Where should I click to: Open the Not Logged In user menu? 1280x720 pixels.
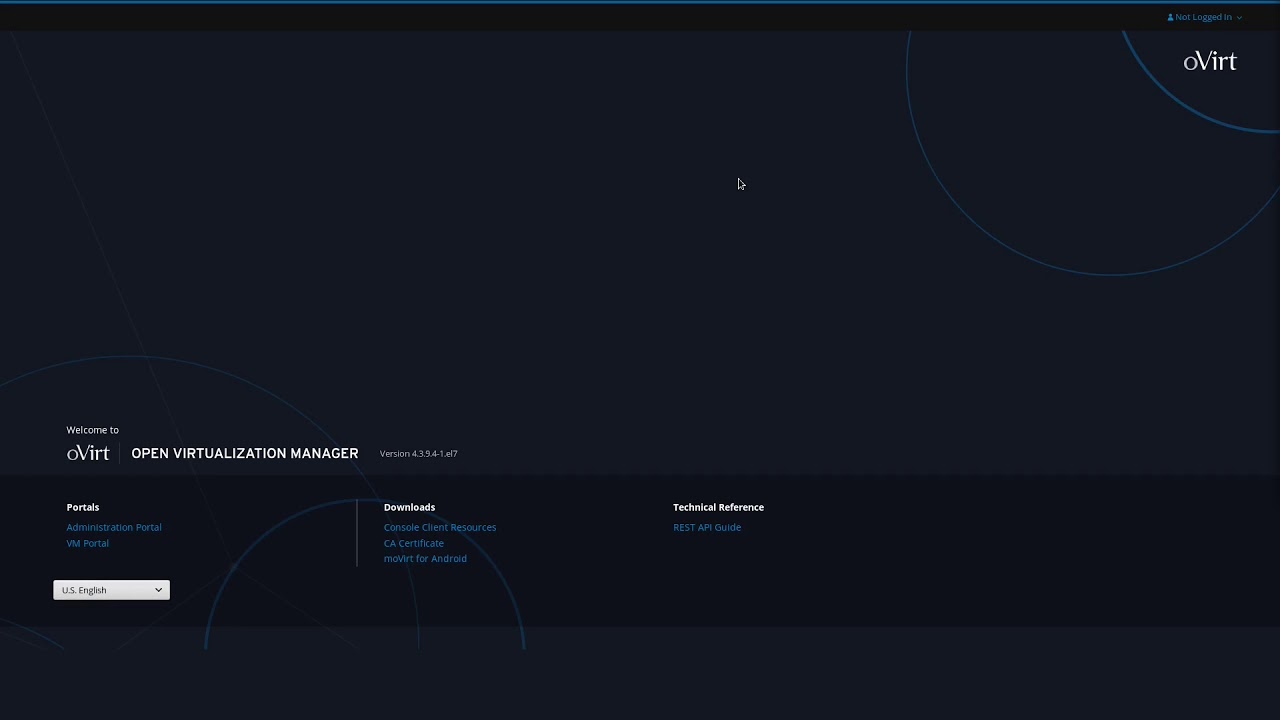[1205, 17]
